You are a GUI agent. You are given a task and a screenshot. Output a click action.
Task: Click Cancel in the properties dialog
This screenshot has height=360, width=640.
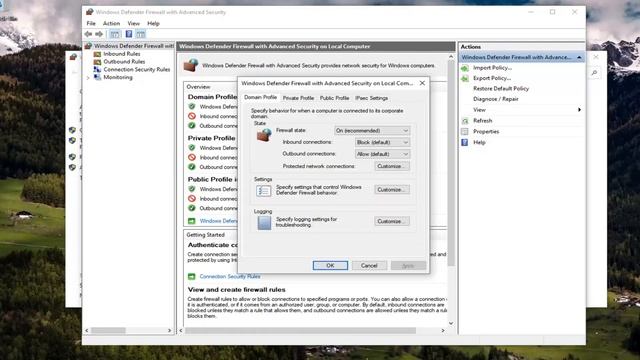pyautogui.click(x=369, y=266)
